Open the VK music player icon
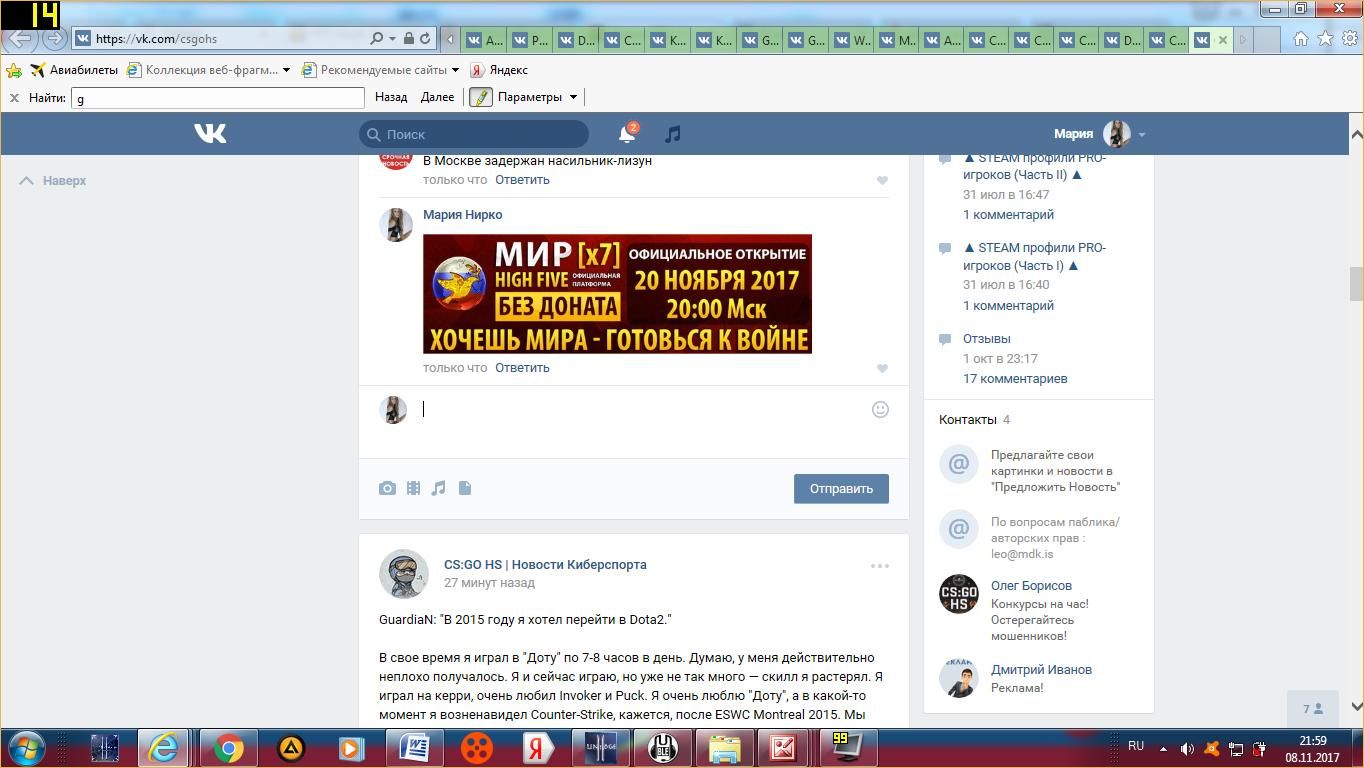 click(673, 134)
